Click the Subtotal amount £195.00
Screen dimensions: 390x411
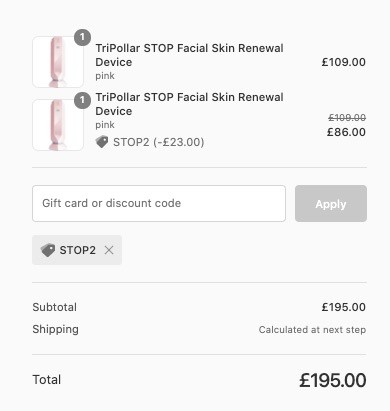click(x=344, y=307)
